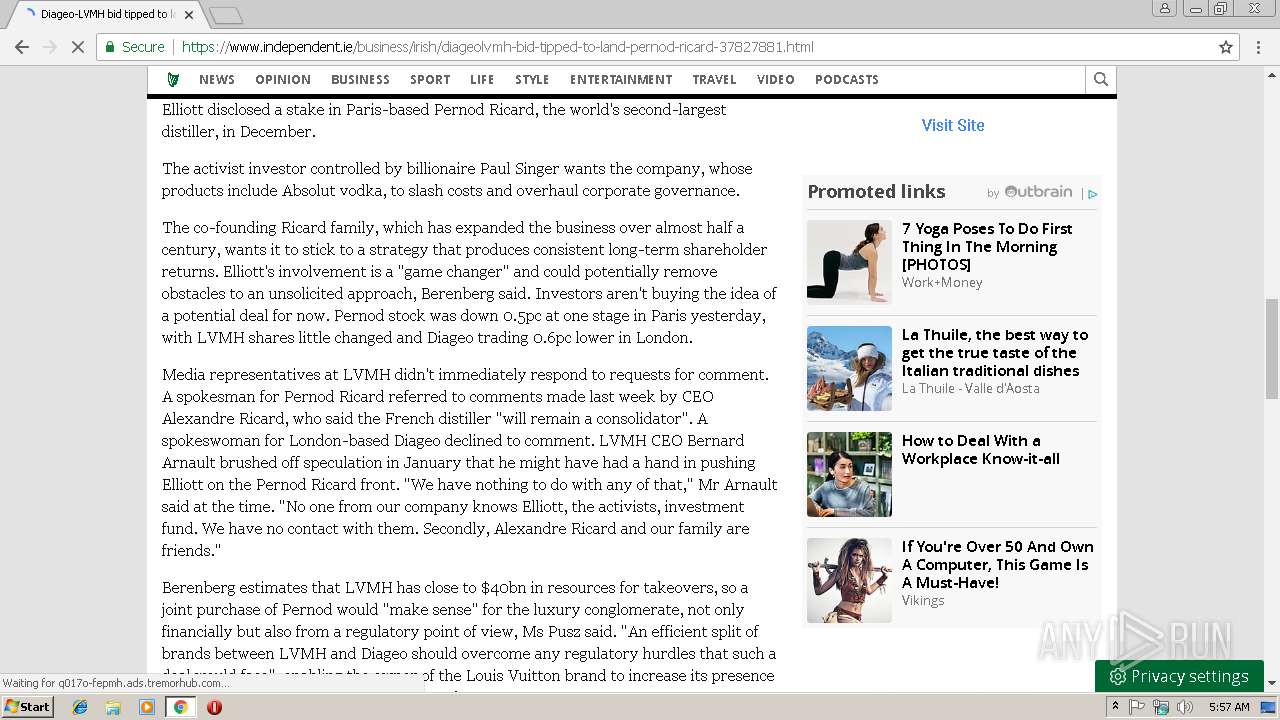Image resolution: width=1280 pixels, height=720 pixels.
Task: Open the VIDEO section
Action: click(x=776, y=80)
